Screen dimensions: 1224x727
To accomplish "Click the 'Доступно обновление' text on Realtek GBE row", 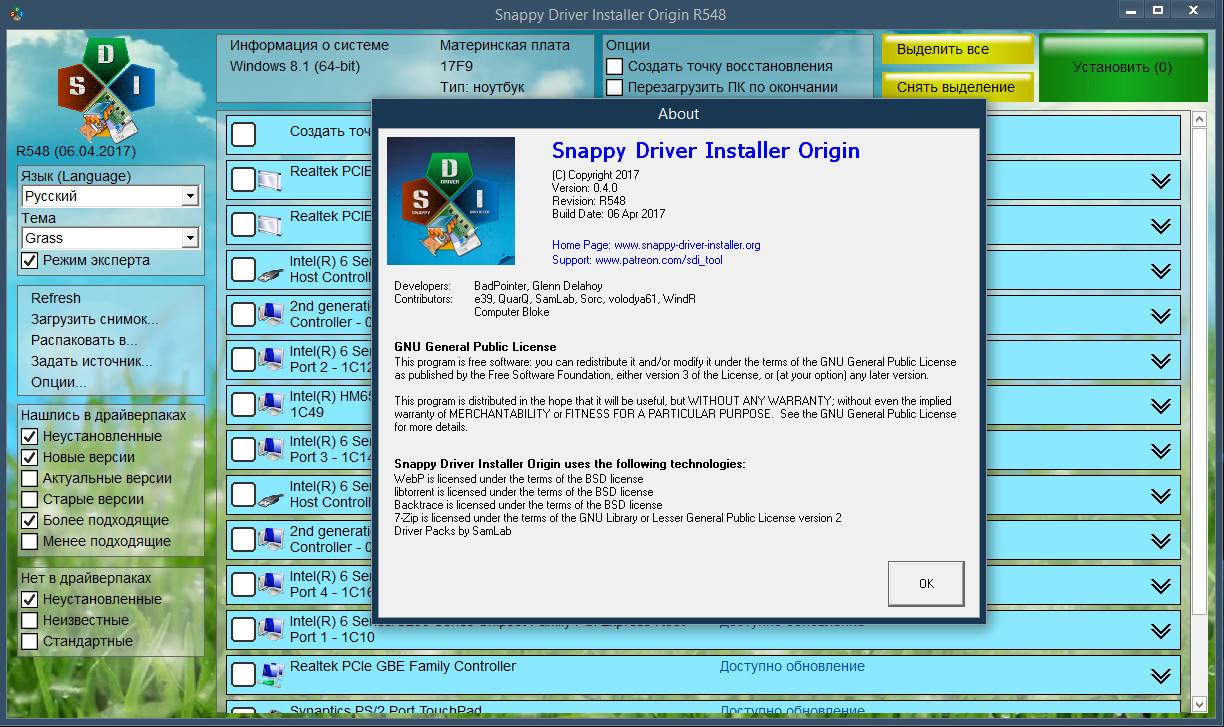I will point(792,666).
